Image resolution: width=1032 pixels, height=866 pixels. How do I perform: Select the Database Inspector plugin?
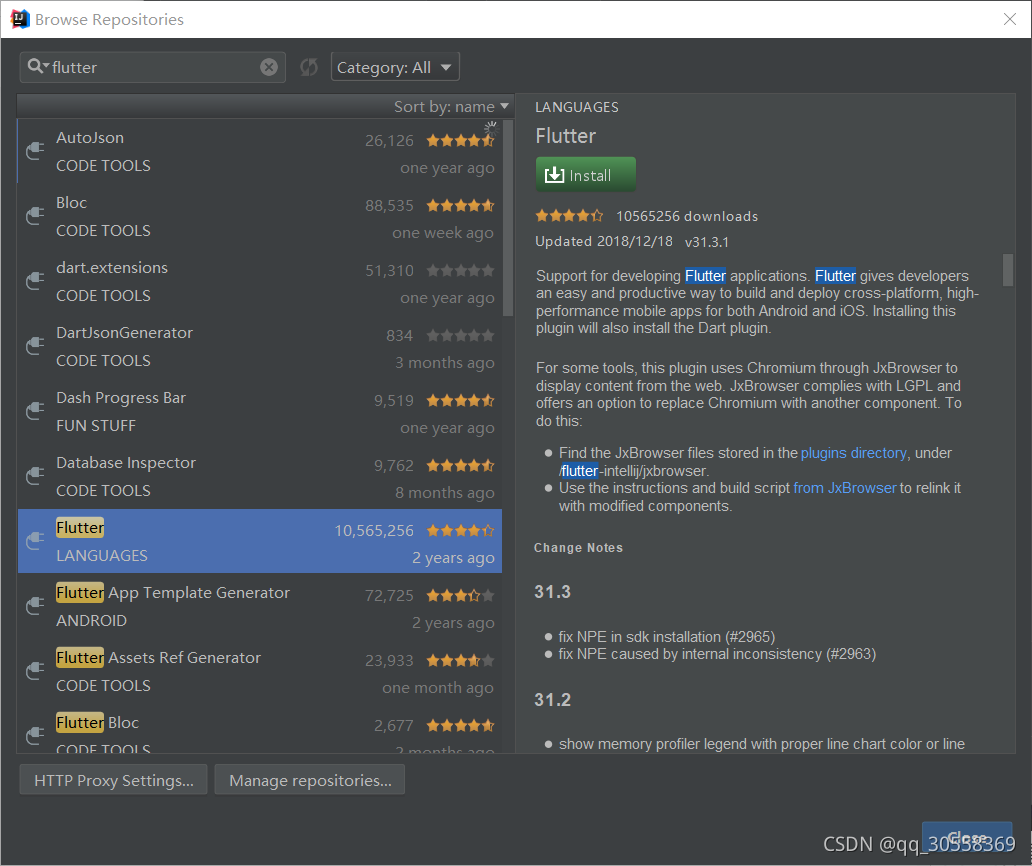click(260, 476)
